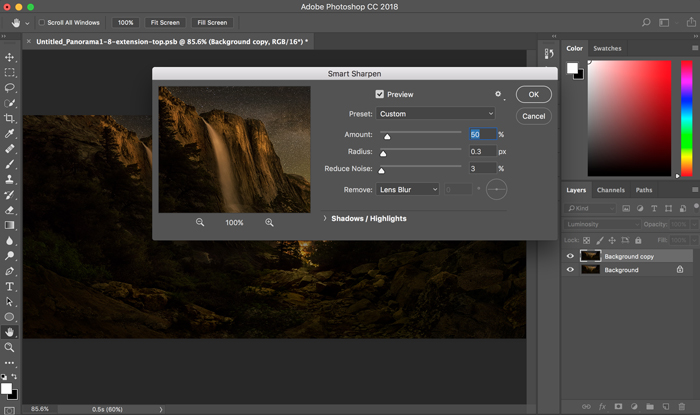This screenshot has height=415, width=700.
Task: Select the Type tool
Action: [10, 287]
